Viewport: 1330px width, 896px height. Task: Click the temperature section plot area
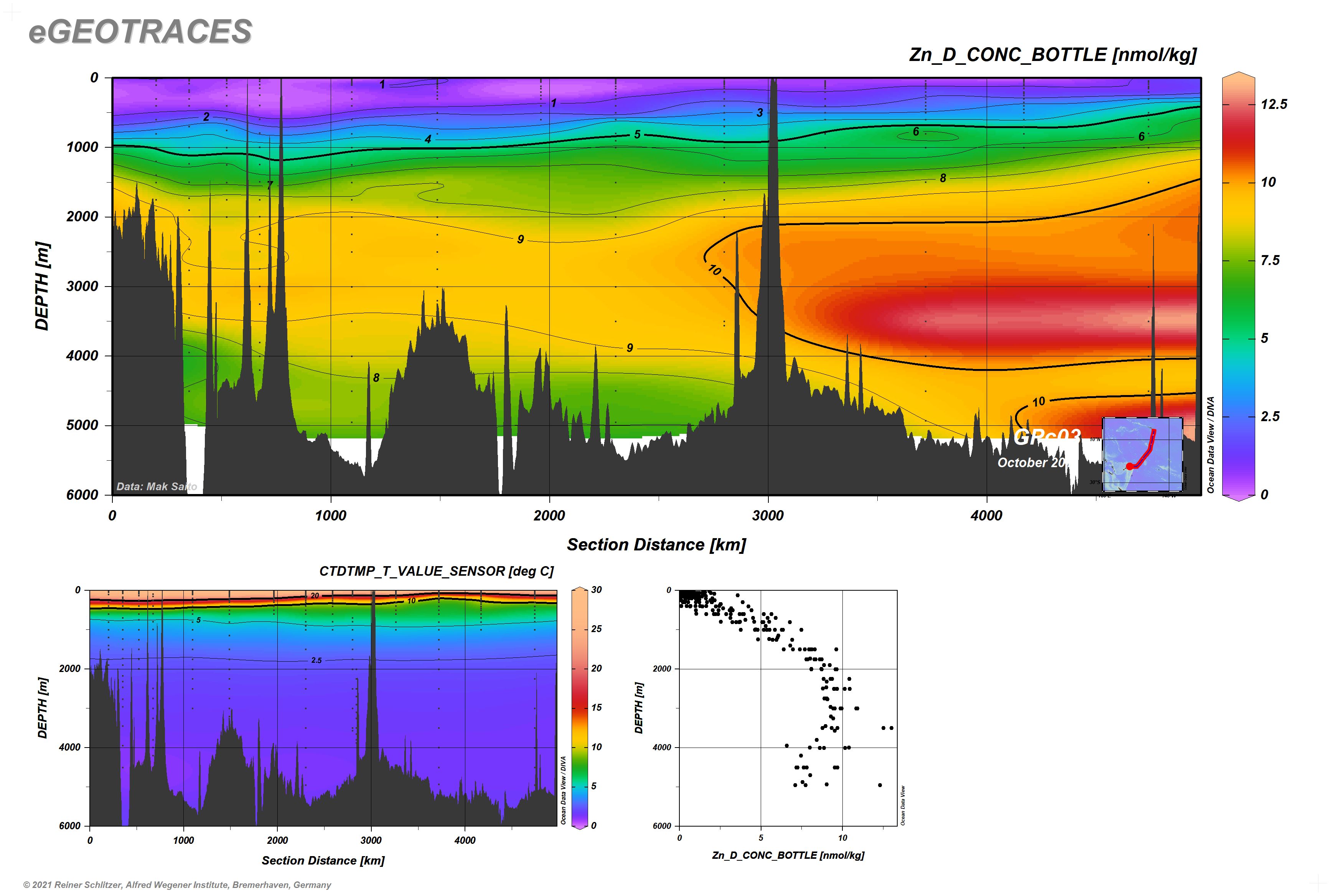coord(323,707)
